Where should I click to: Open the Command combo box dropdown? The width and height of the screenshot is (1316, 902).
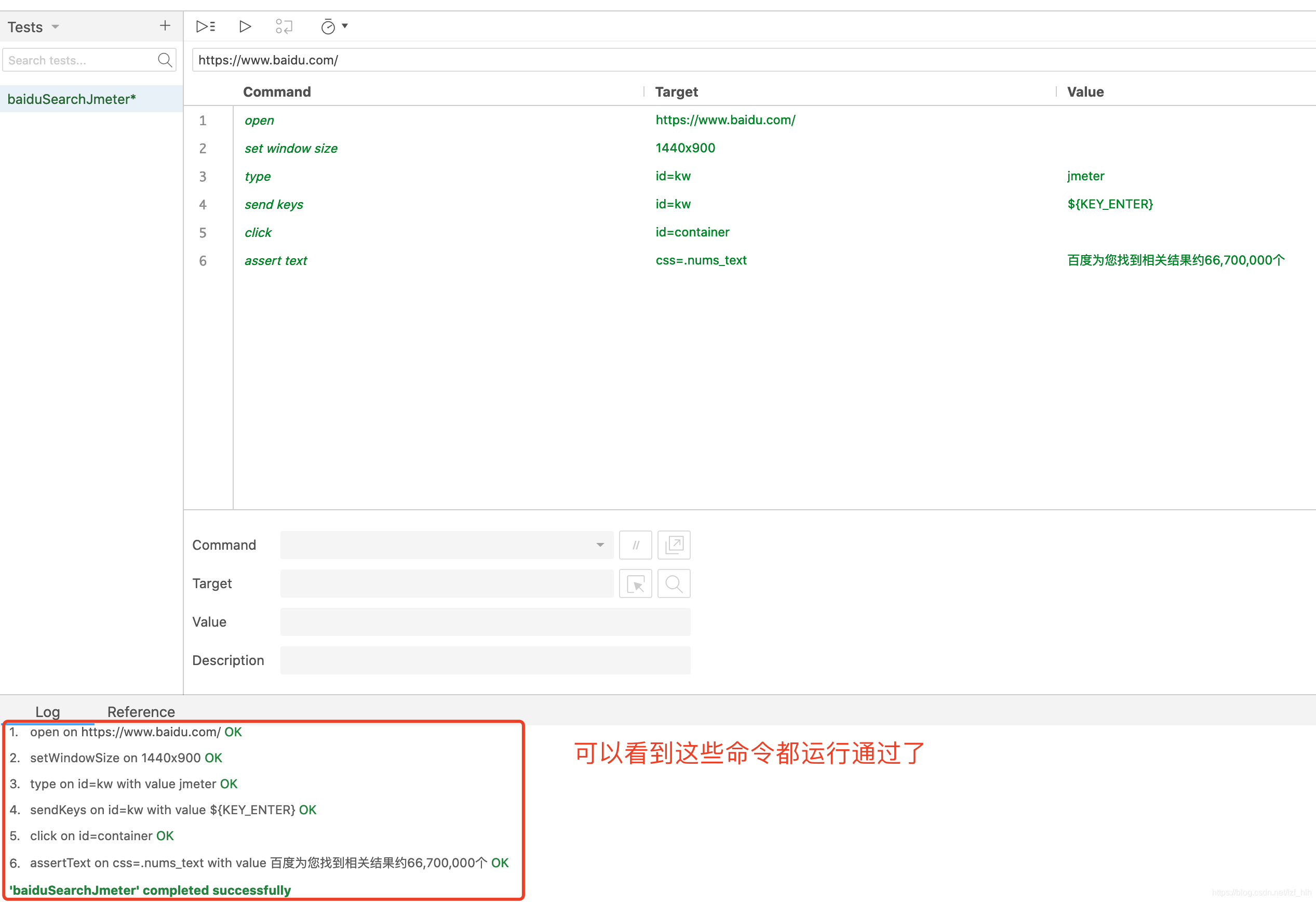600,545
